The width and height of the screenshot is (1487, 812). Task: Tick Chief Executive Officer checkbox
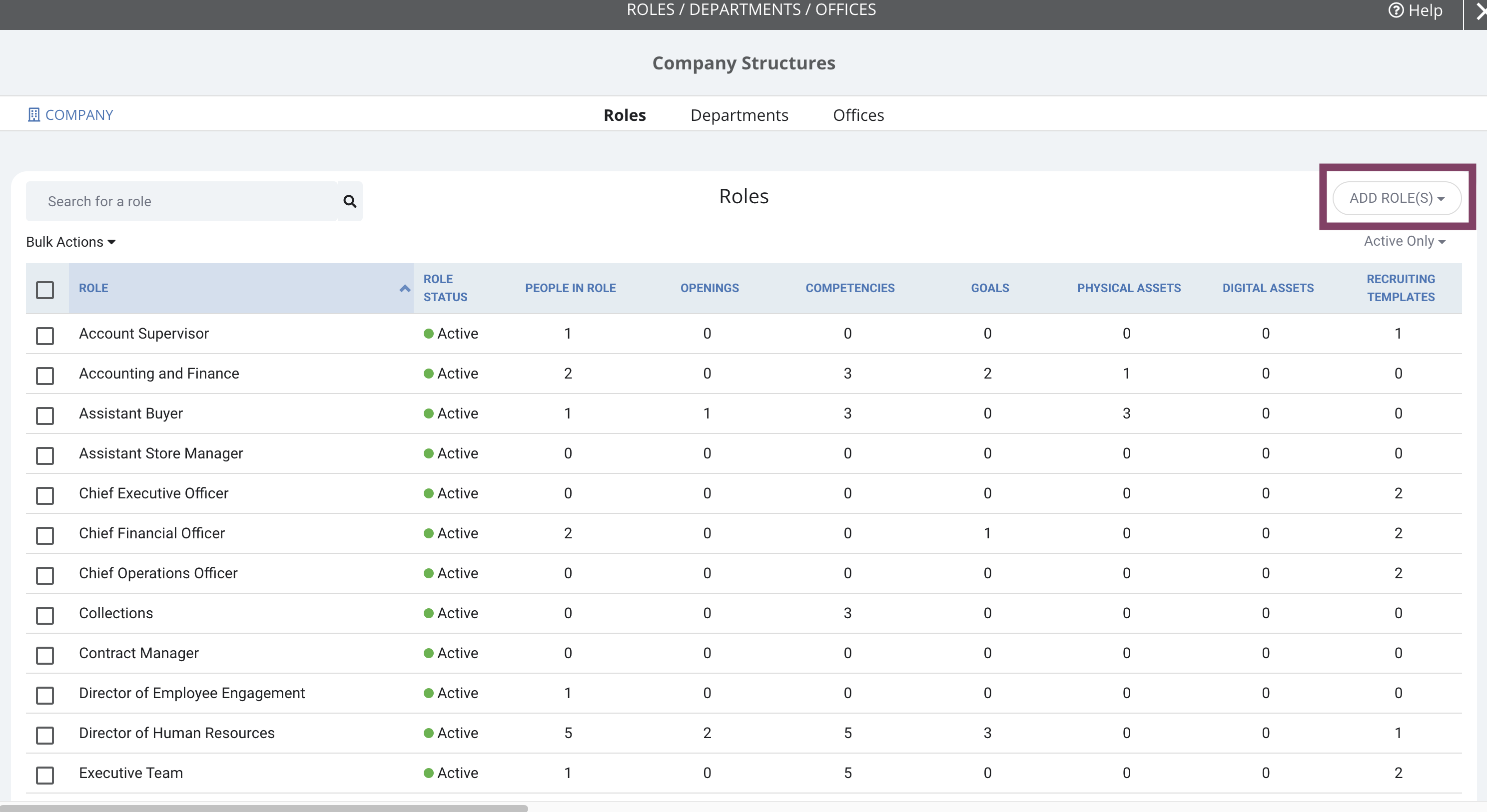(45, 495)
